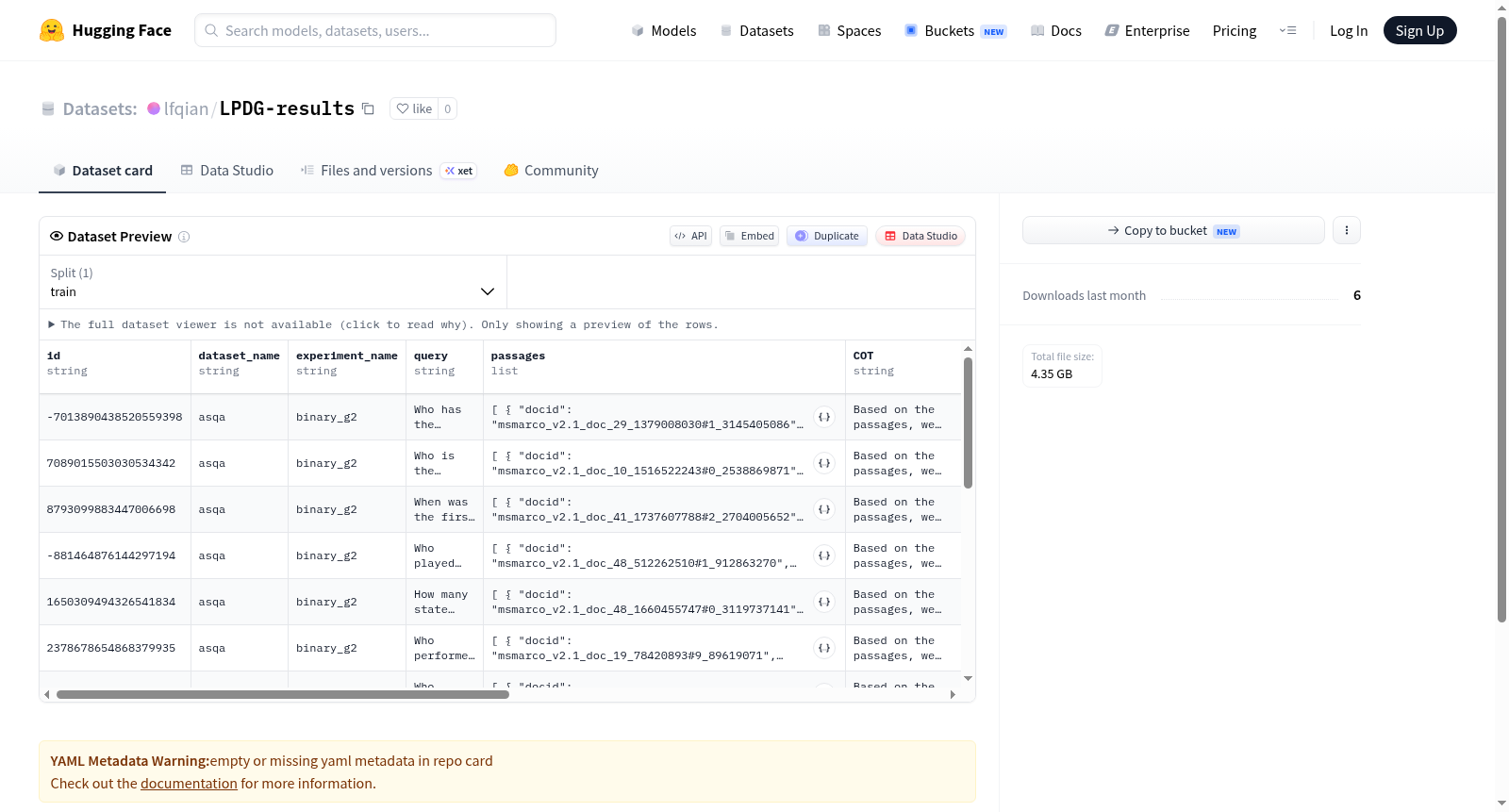Click the table's scroll left arrow
This screenshot has width=1509, height=812.
point(47,695)
